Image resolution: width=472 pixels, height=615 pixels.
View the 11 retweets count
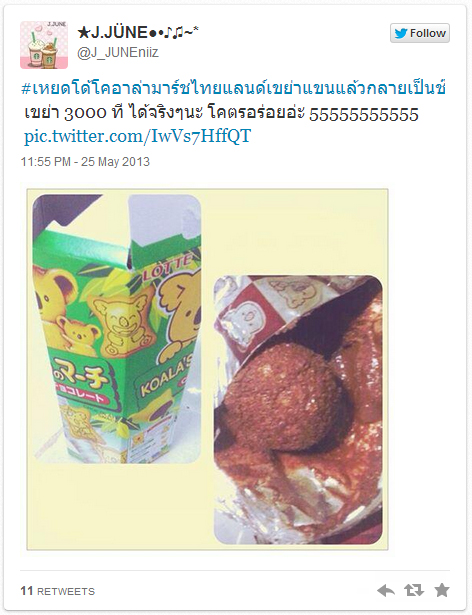[x=26, y=591]
